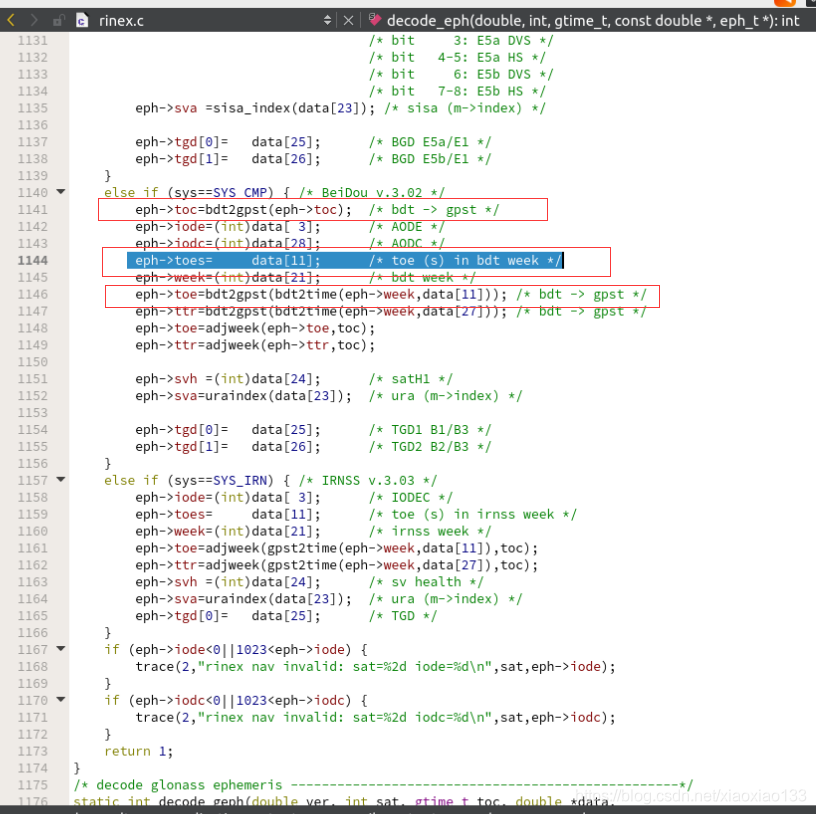Click 'if (eph->iodc<0||1023<eph->iodc)' on line 1170
Viewport: 816px width, 814px height.
point(236,701)
